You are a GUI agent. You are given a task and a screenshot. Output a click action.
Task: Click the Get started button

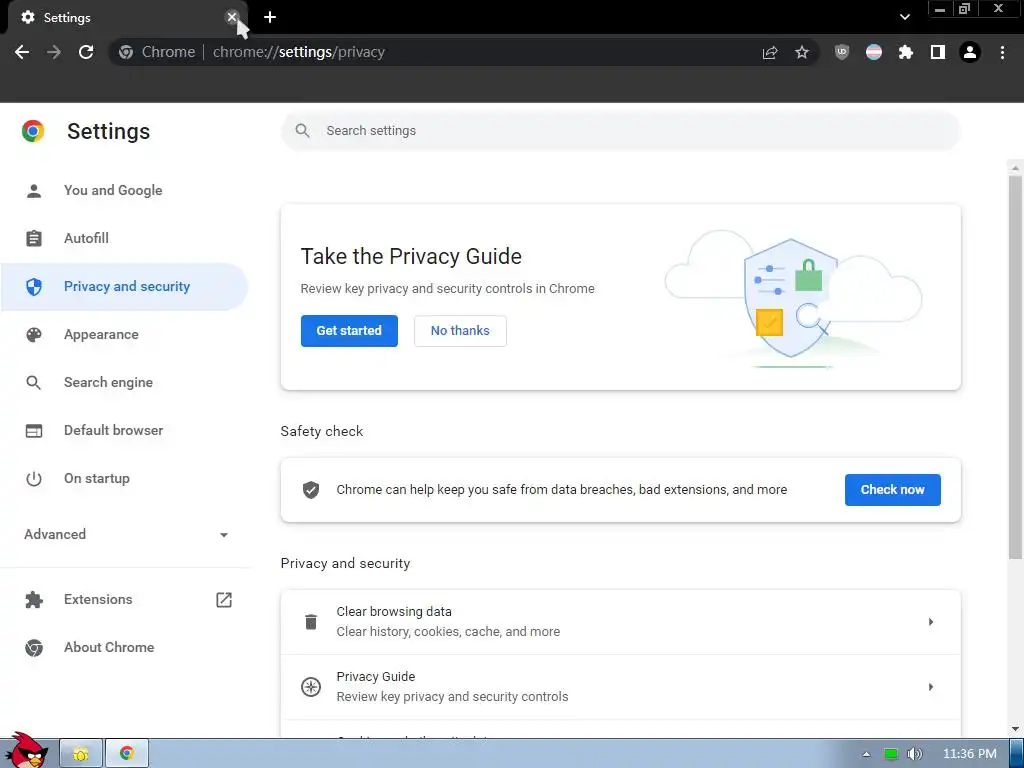(349, 330)
